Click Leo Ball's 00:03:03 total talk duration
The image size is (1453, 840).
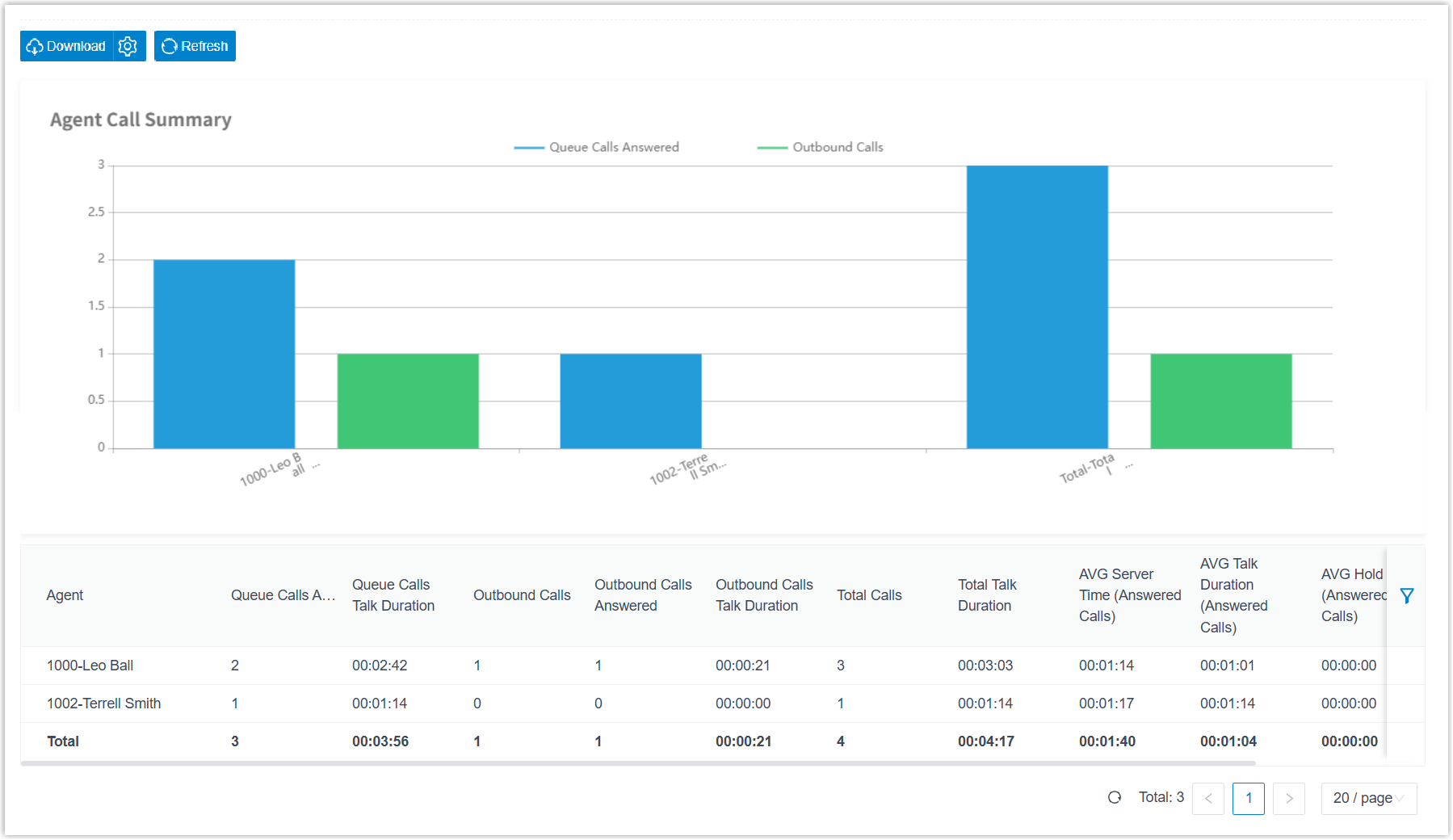(x=985, y=666)
